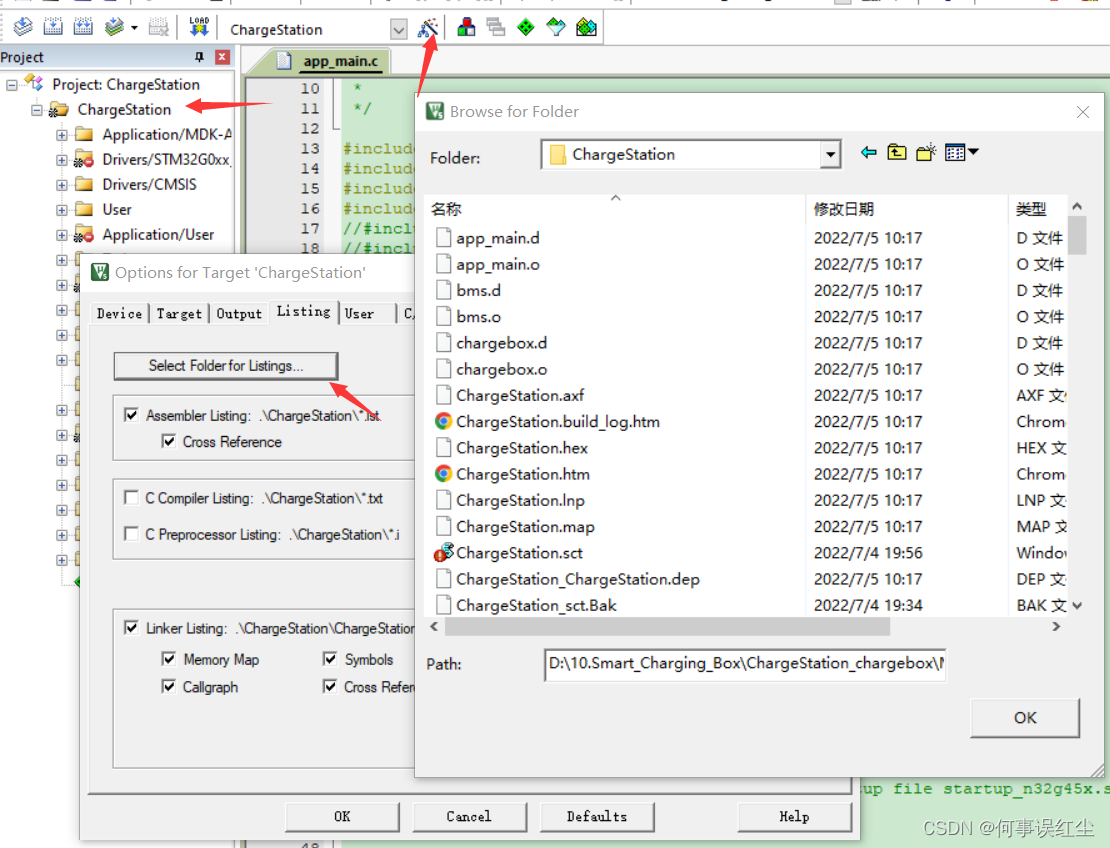Toggle the Linker Listing checkbox

[x=131, y=627]
